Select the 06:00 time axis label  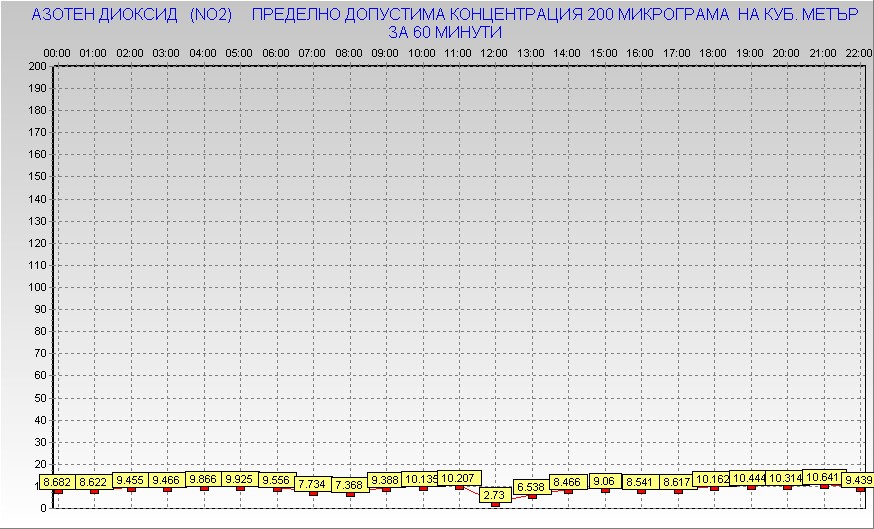point(276,52)
